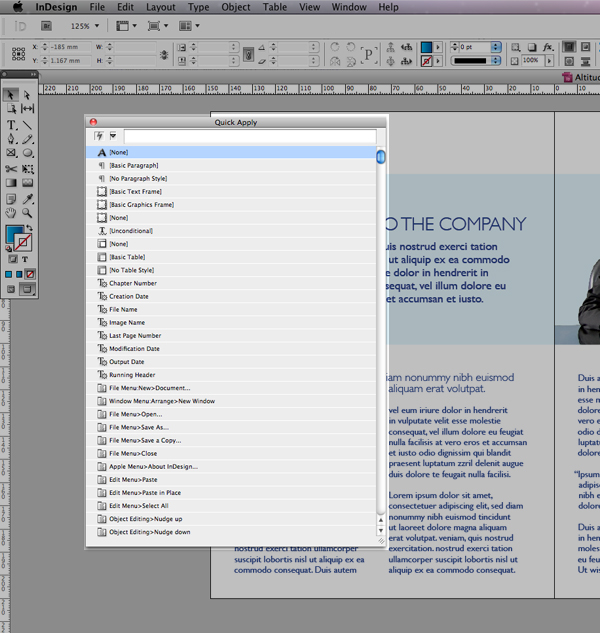Select the Hand tool
This screenshot has width=600, height=633.
pos(11,213)
